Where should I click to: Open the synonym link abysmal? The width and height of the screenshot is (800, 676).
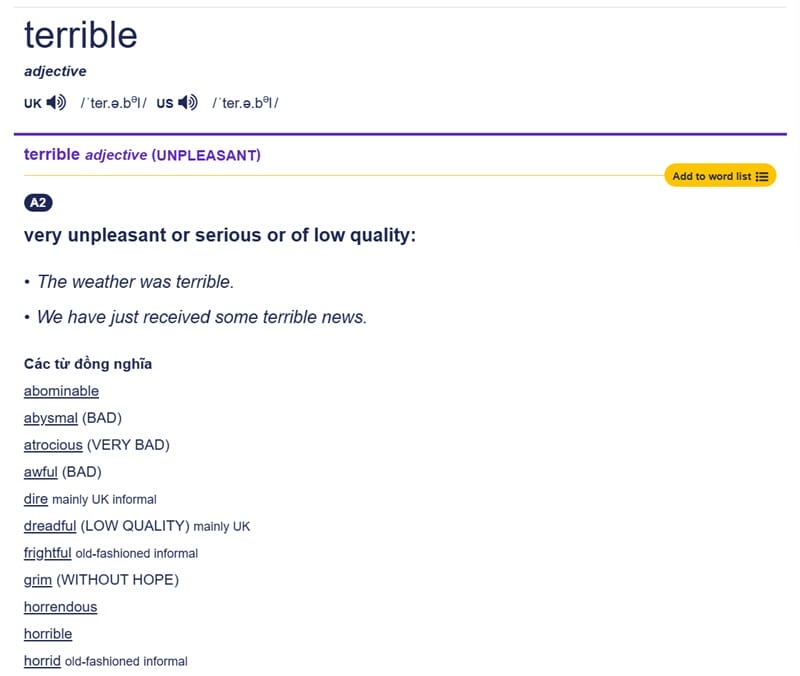[50, 418]
